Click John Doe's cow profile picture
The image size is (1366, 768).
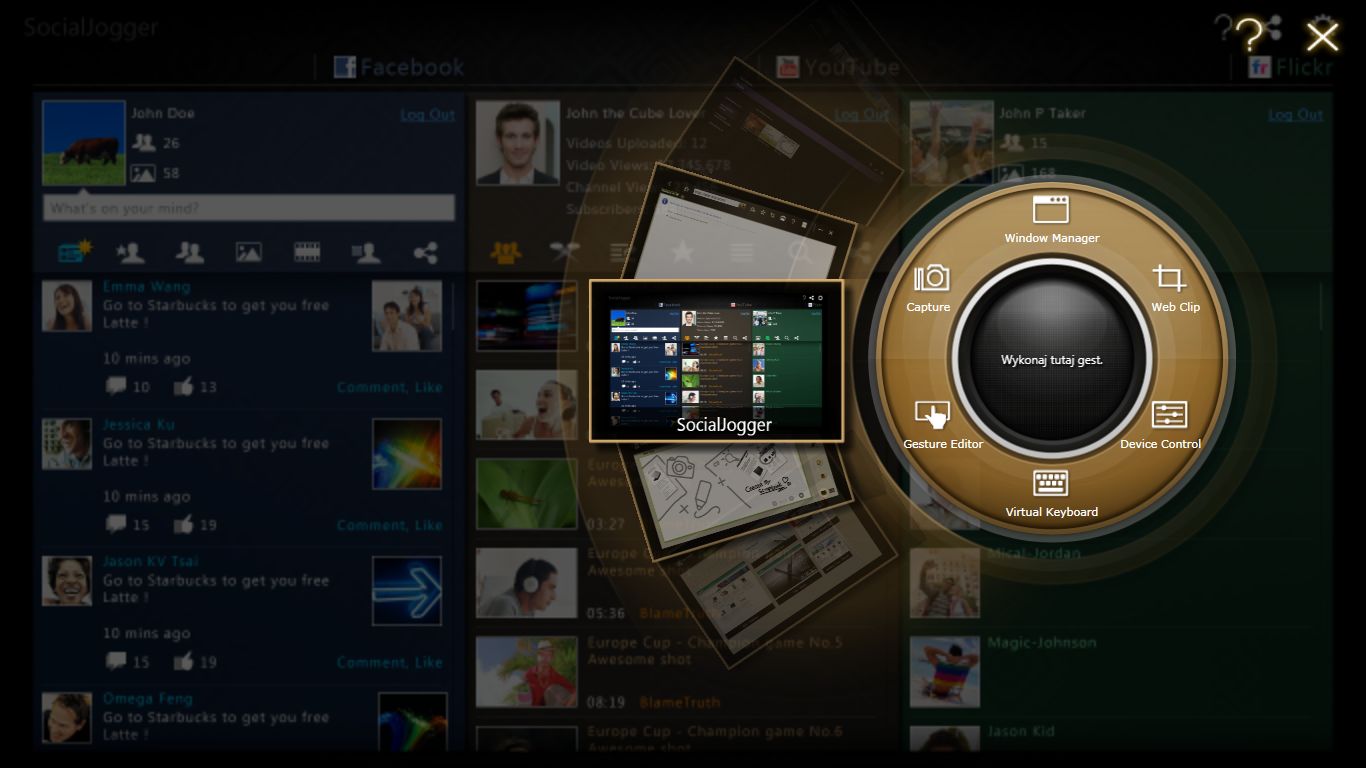(84, 143)
